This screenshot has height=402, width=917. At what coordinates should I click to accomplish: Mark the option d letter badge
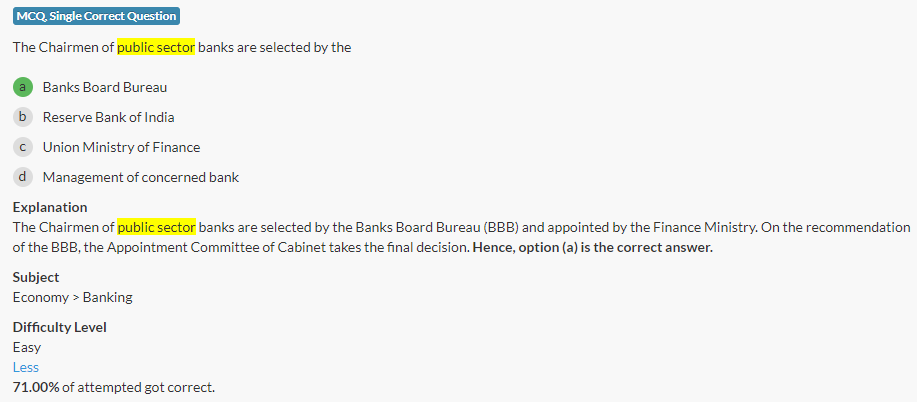click(23, 177)
